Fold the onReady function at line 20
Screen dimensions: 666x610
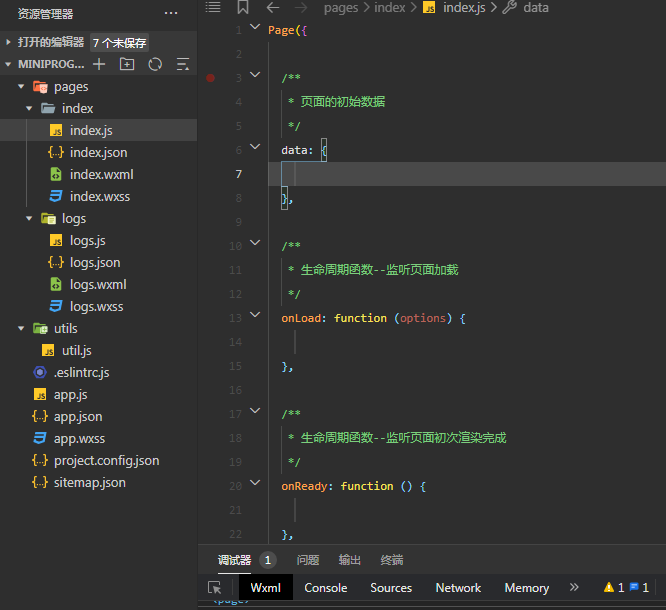255,483
